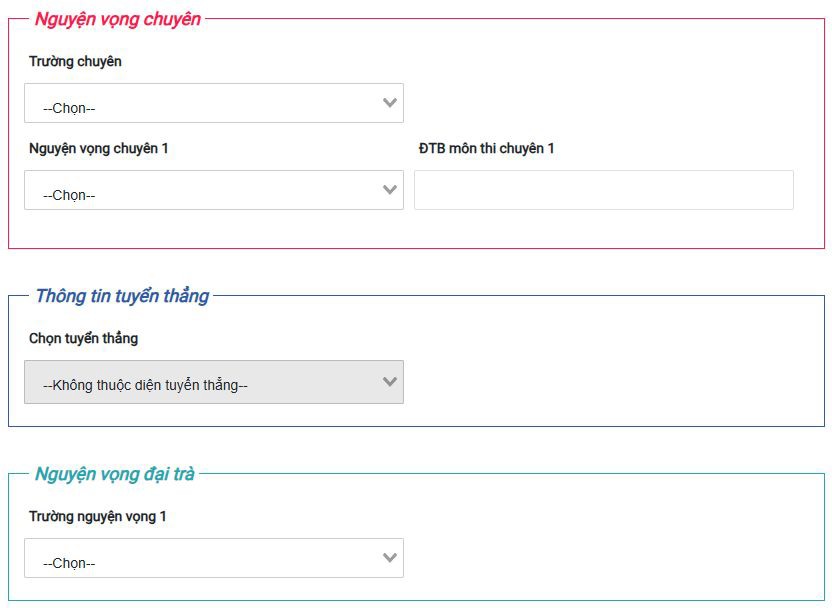Open the Trường chuyên dropdown
This screenshot has width=832, height=608.
pos(214,104)
